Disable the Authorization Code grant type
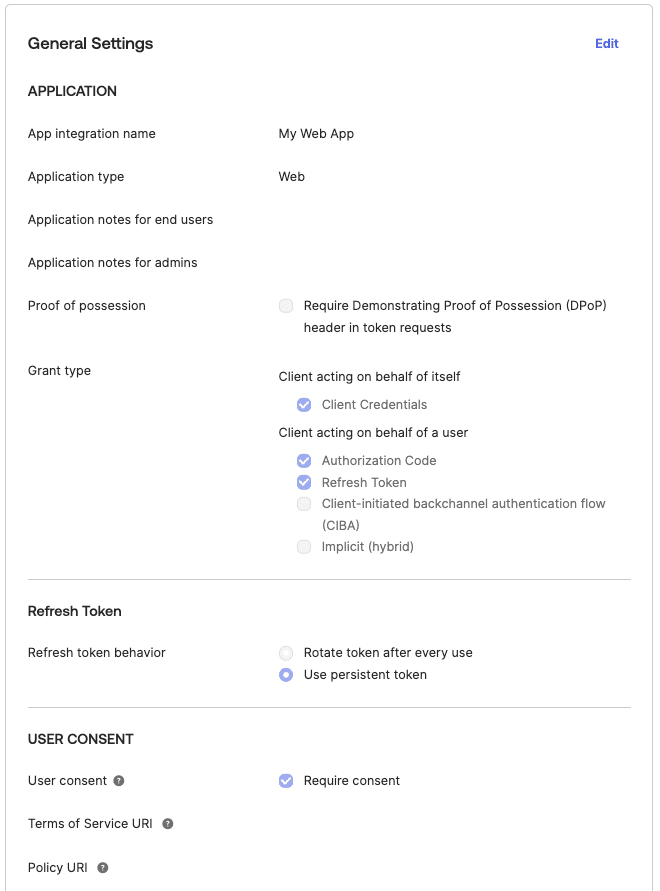This screenshot has width=660, height=891. pyautogui.click(x=304, y=460)
